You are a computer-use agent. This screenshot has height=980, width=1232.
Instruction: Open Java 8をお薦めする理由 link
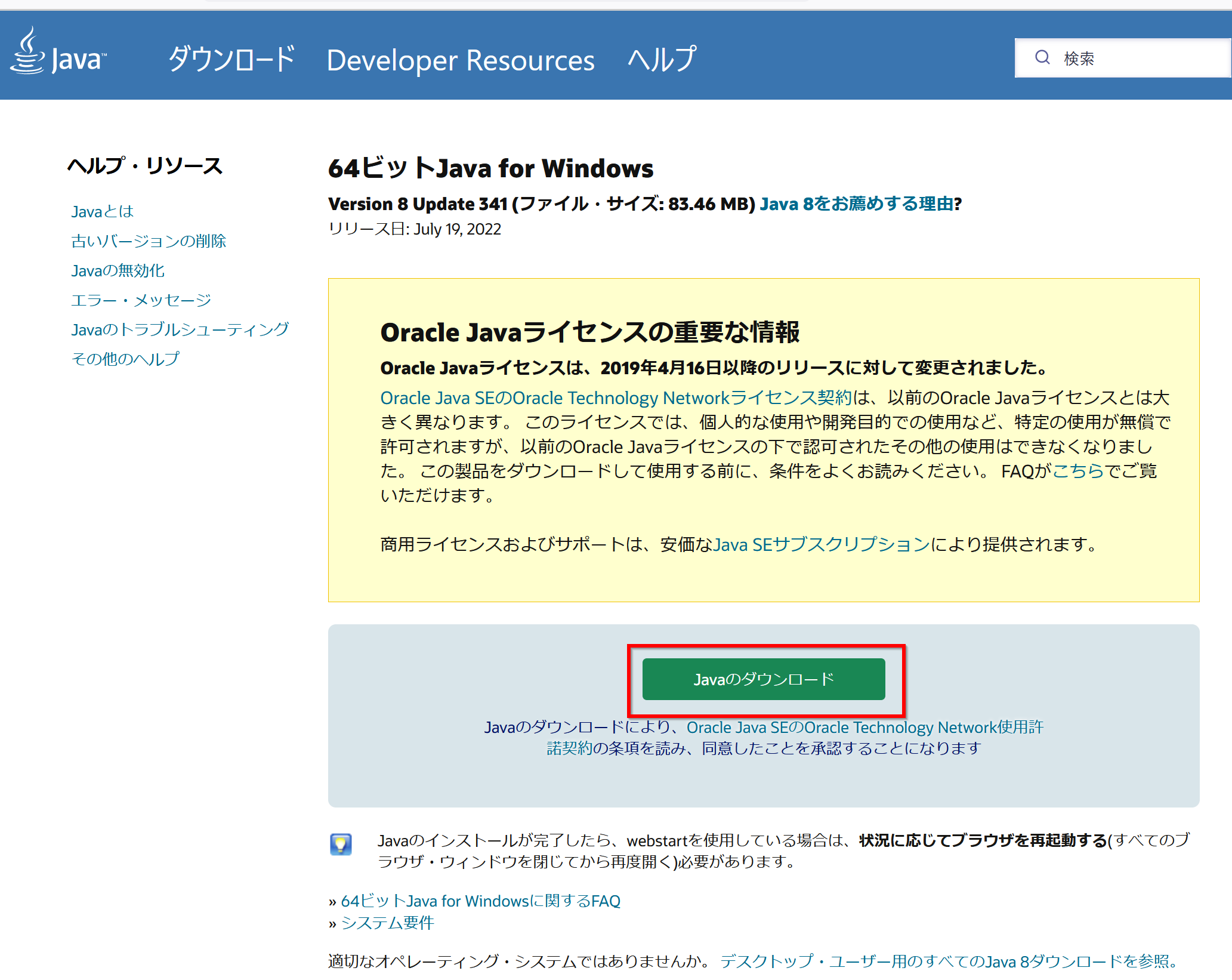coord(857,204)
